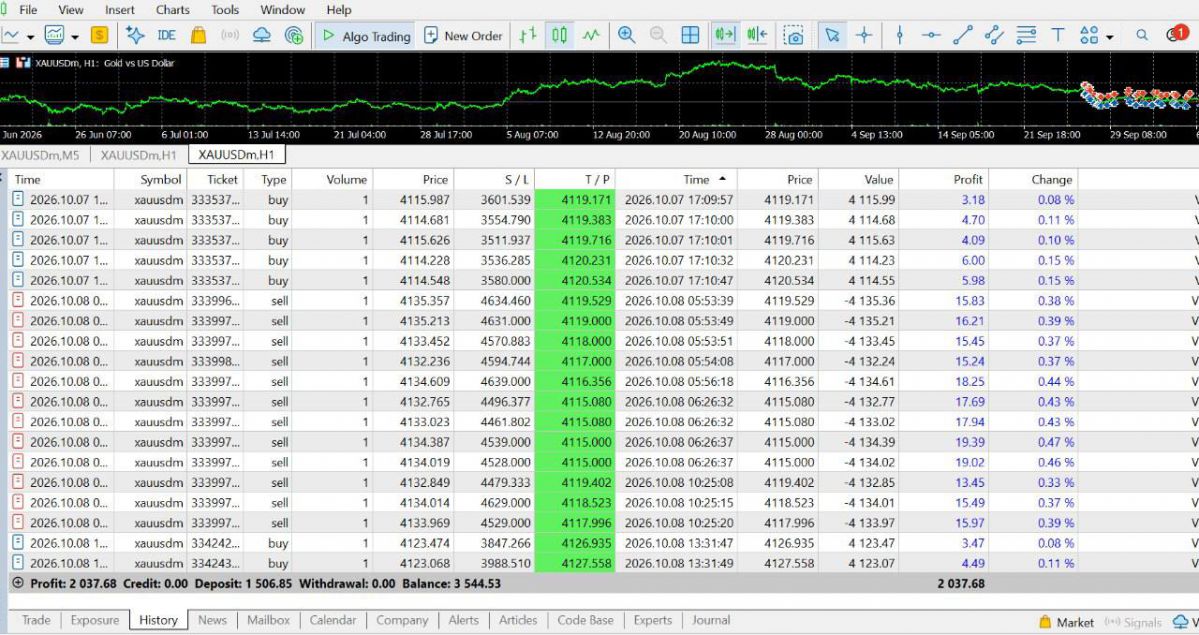Open the Tools menu
Viewport: 1199px width, 635px height.
(x=225, y=10)
